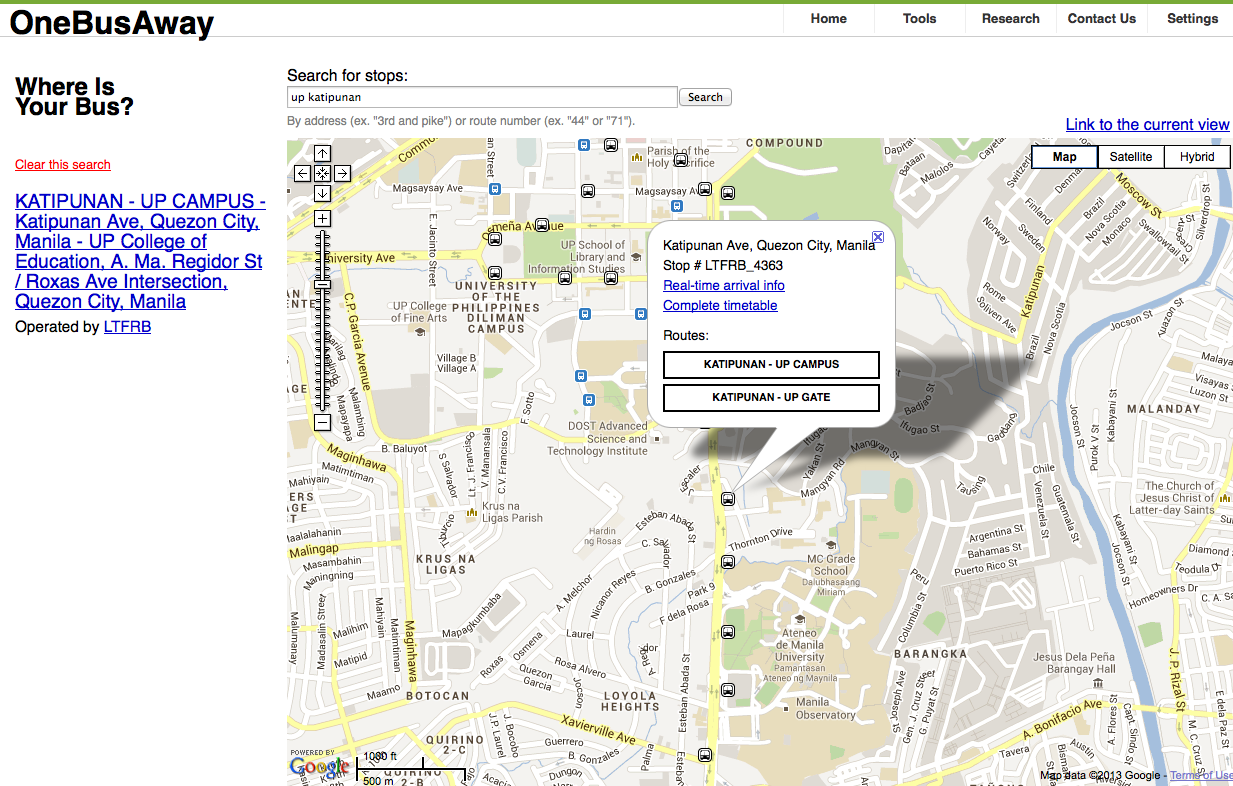This screenshot has width=1233, height=786.
Task: Zoom out with the minus button
Action: click(x=322, y=422)
